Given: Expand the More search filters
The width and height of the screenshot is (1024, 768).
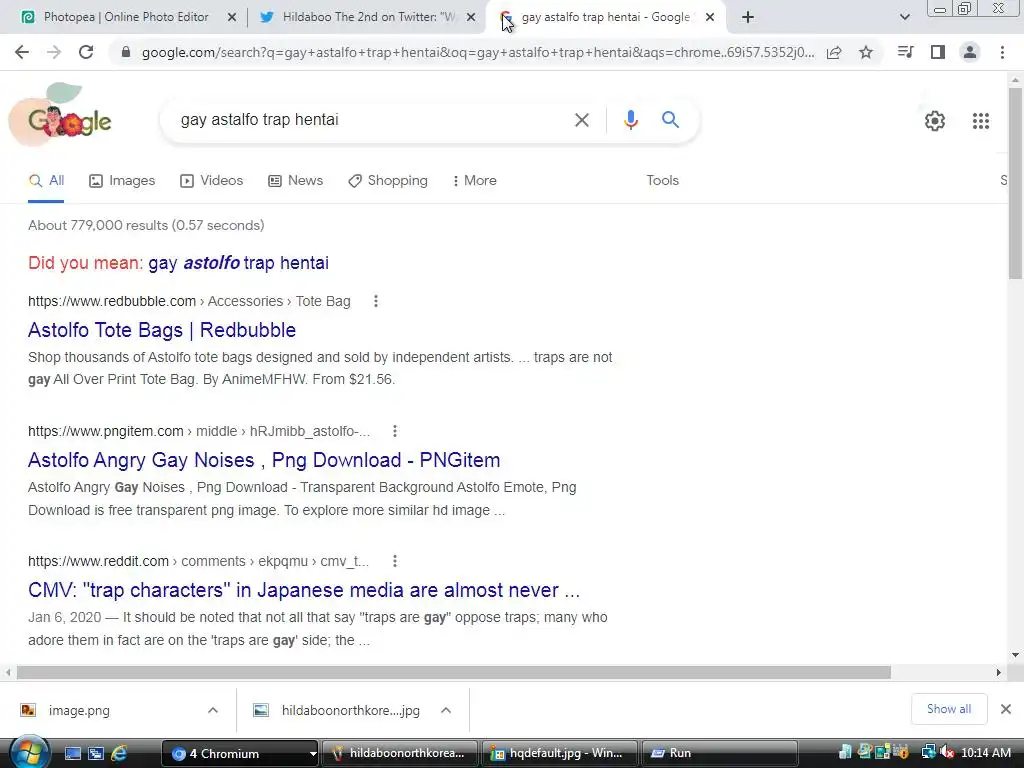Looking at the screenshot, I should click(475, 181).
